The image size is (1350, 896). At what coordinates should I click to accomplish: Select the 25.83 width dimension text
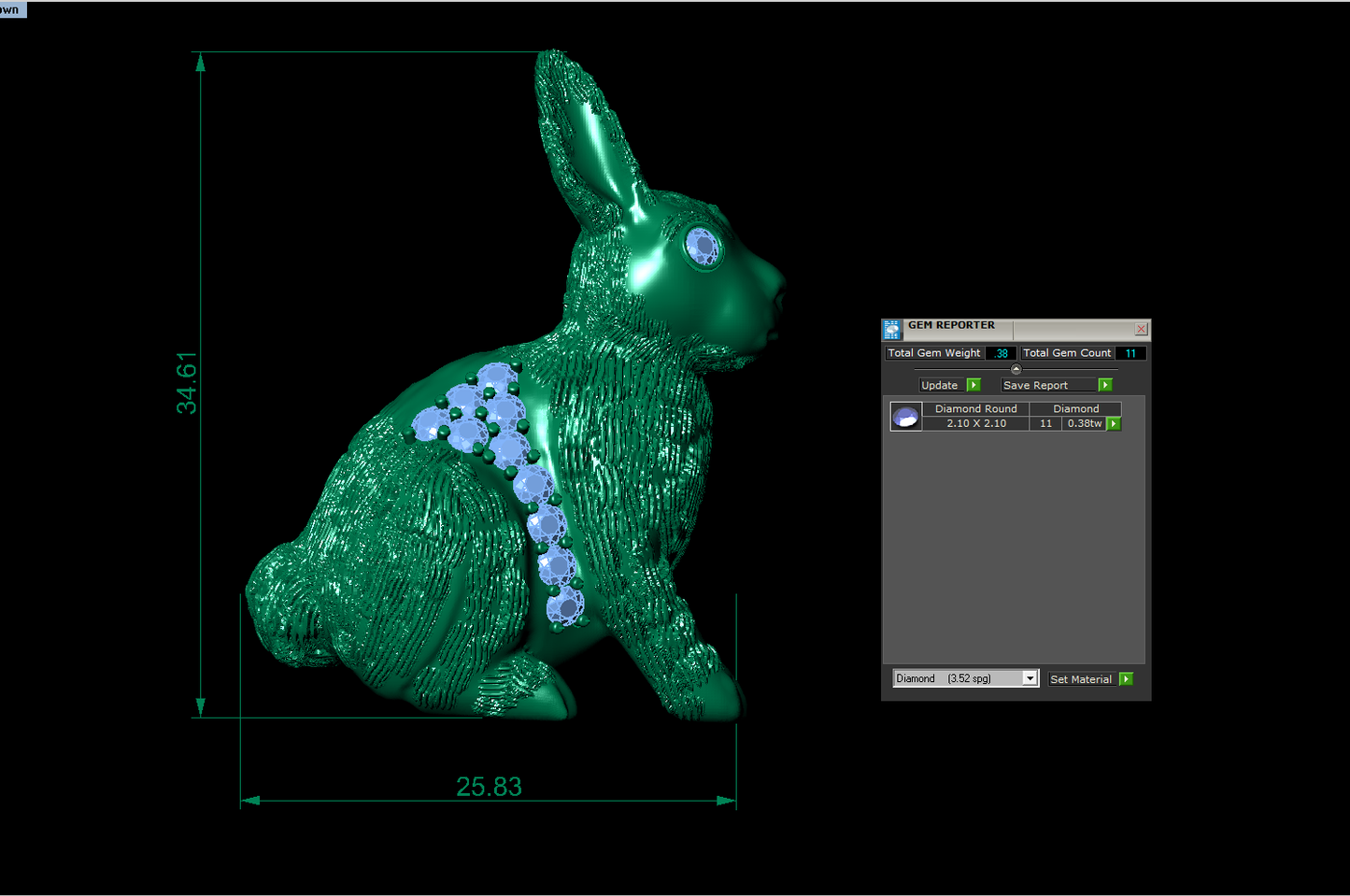click(489, 787)
